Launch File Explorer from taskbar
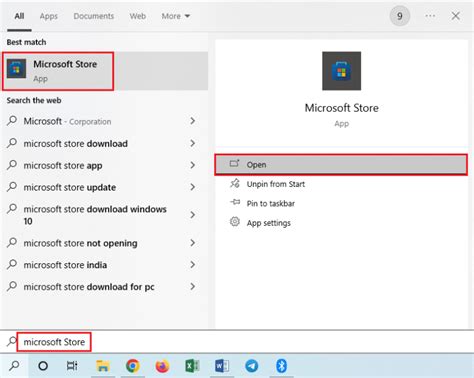Image resolution: width=474 pixels, height=378 pixels. (103, 366)
